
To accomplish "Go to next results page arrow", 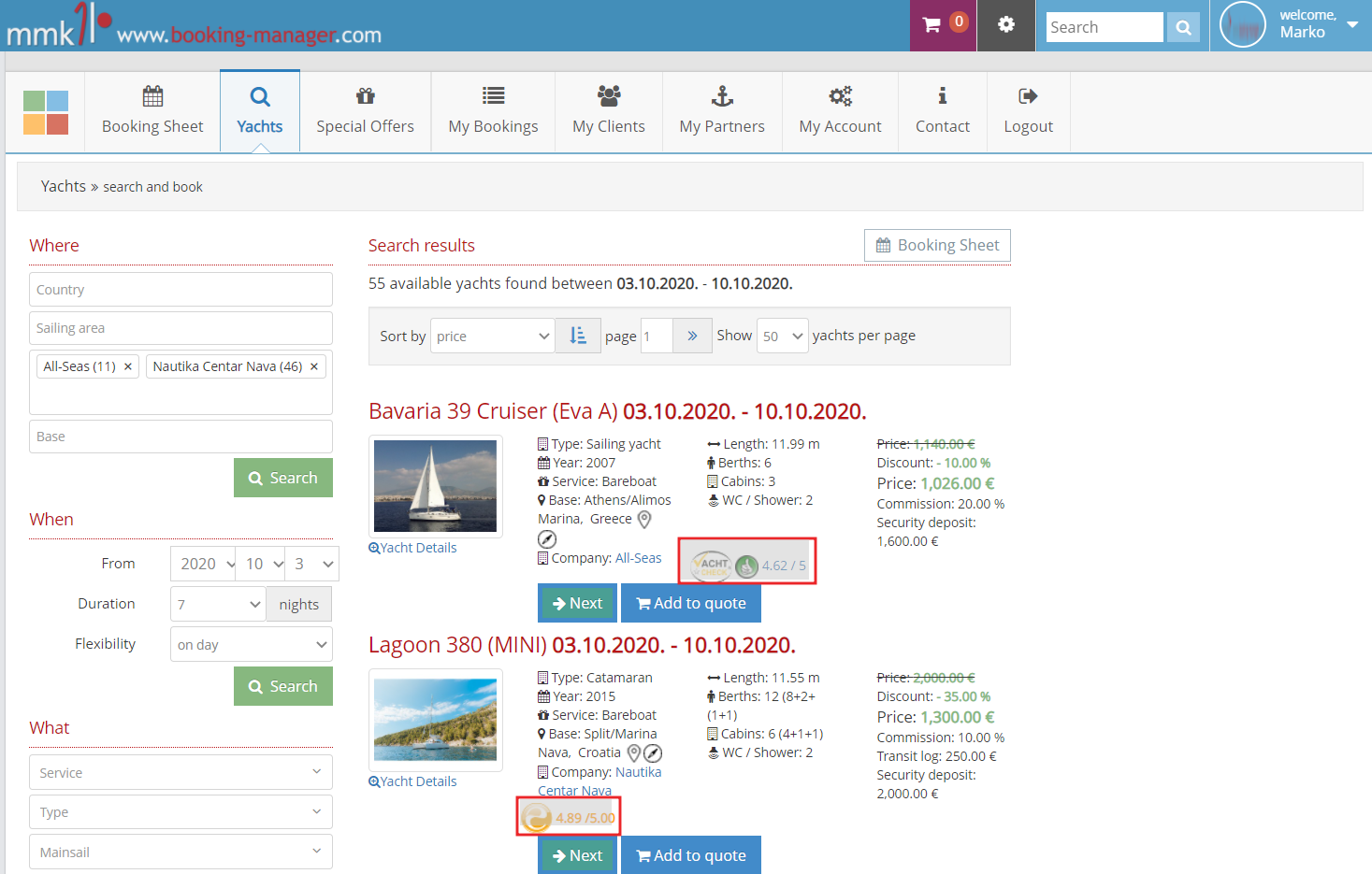I will [x=692, y=336].
